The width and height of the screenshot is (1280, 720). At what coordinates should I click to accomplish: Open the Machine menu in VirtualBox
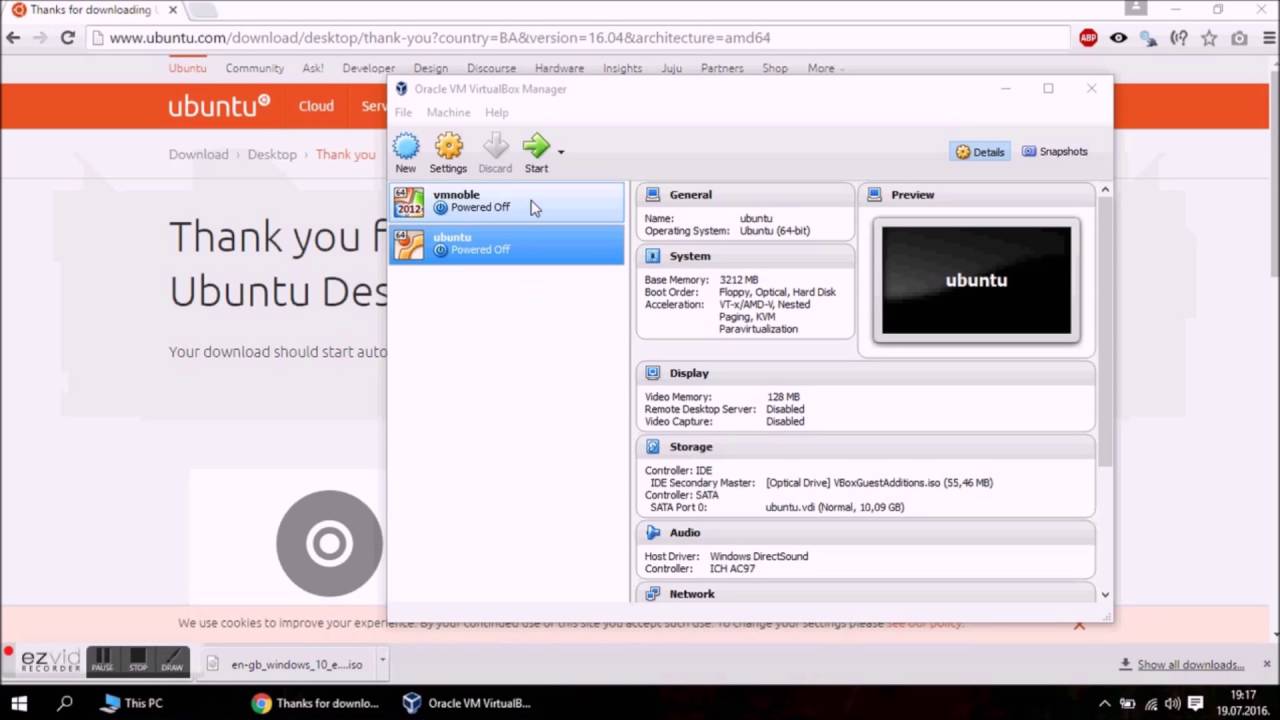pos(448,112)
